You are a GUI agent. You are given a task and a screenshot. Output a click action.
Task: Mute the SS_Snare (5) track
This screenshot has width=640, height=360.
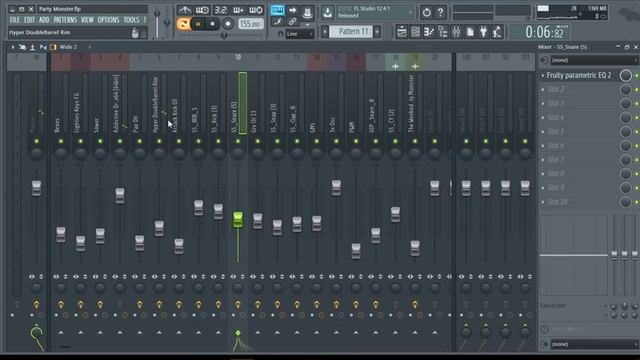tap(238, 141)
